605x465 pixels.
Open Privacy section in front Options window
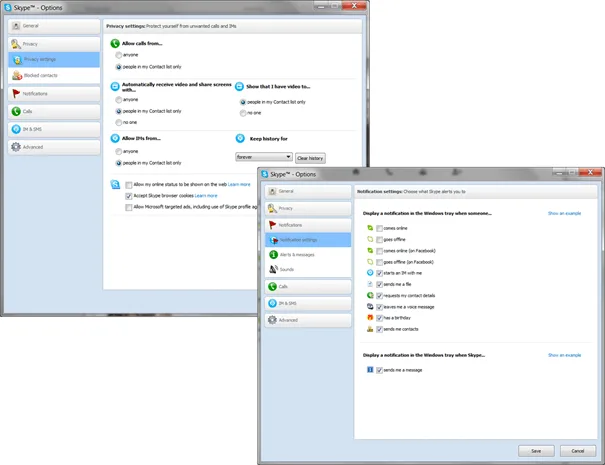click(x=308, y=208)
